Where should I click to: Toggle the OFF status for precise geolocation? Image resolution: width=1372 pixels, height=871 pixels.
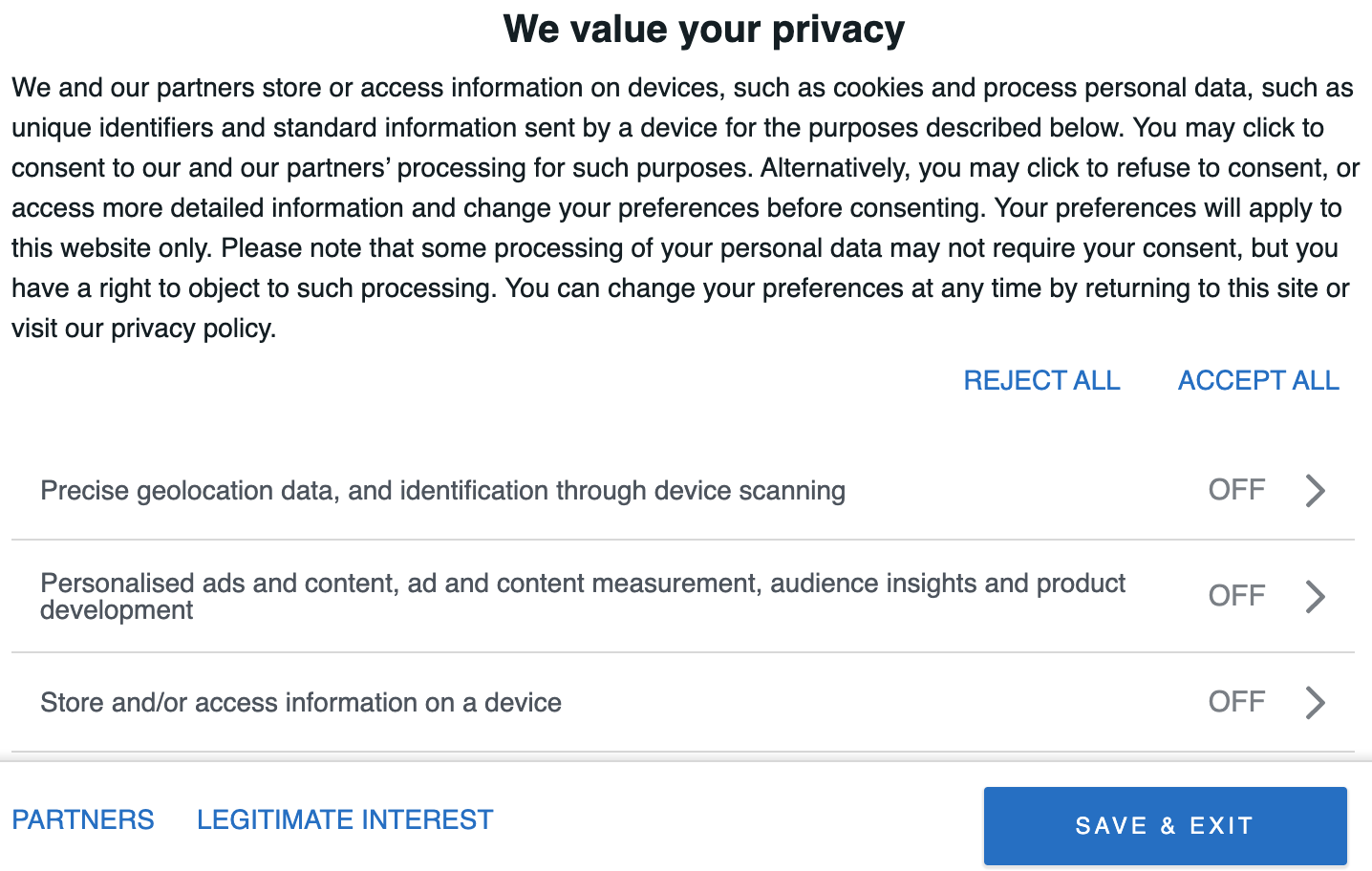(1236, 490)
